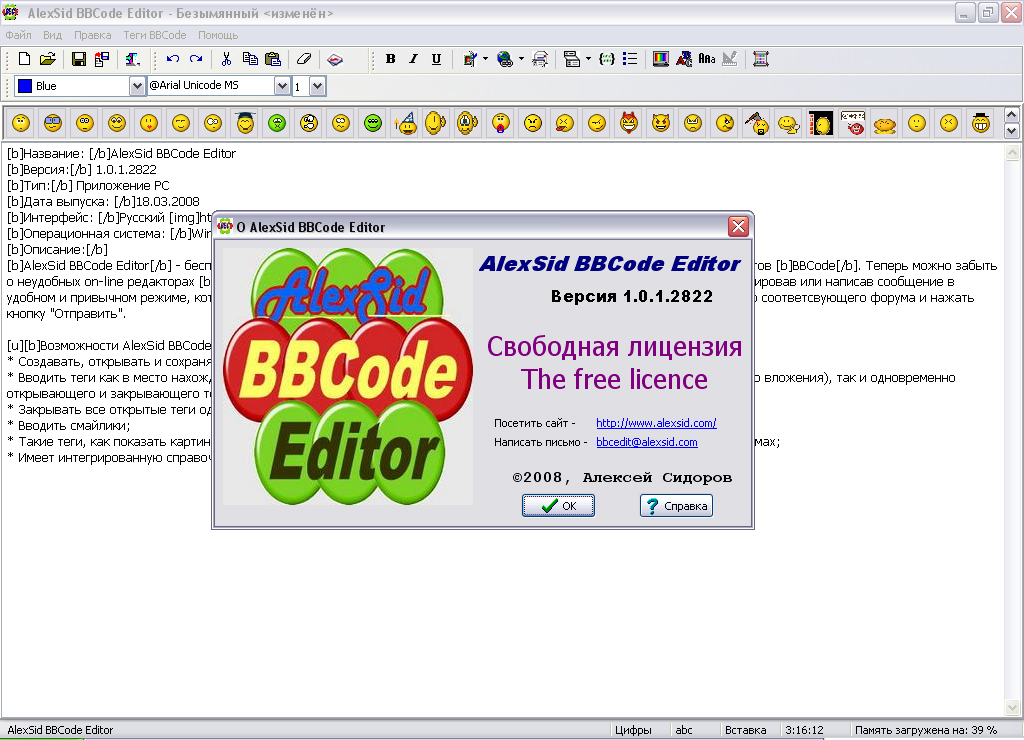The height and width of the screenshot is (740, 1024).
Task: Open the arrow next to the image icon
Action: click(485, 59)
